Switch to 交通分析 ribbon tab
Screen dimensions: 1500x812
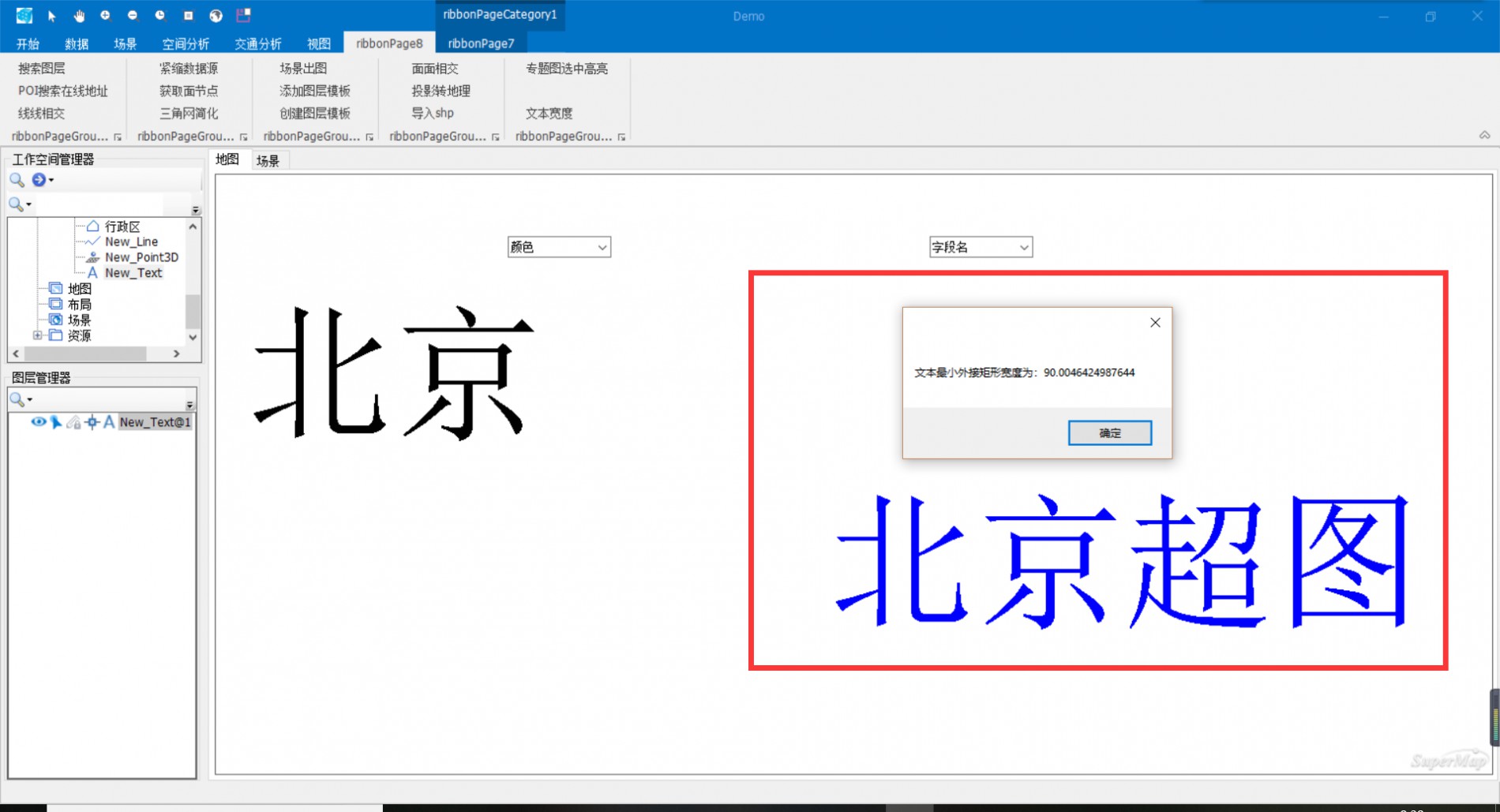[258, 43]
